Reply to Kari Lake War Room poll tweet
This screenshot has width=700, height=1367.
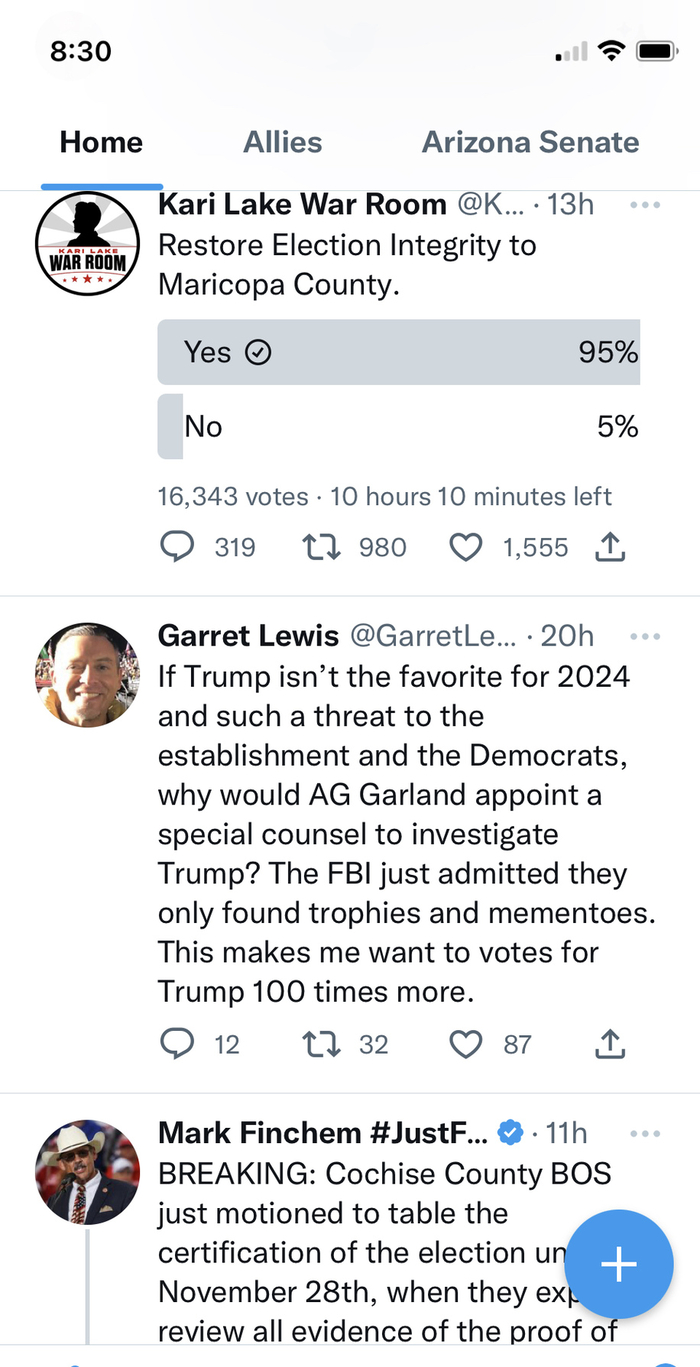[x=177, y=547]
